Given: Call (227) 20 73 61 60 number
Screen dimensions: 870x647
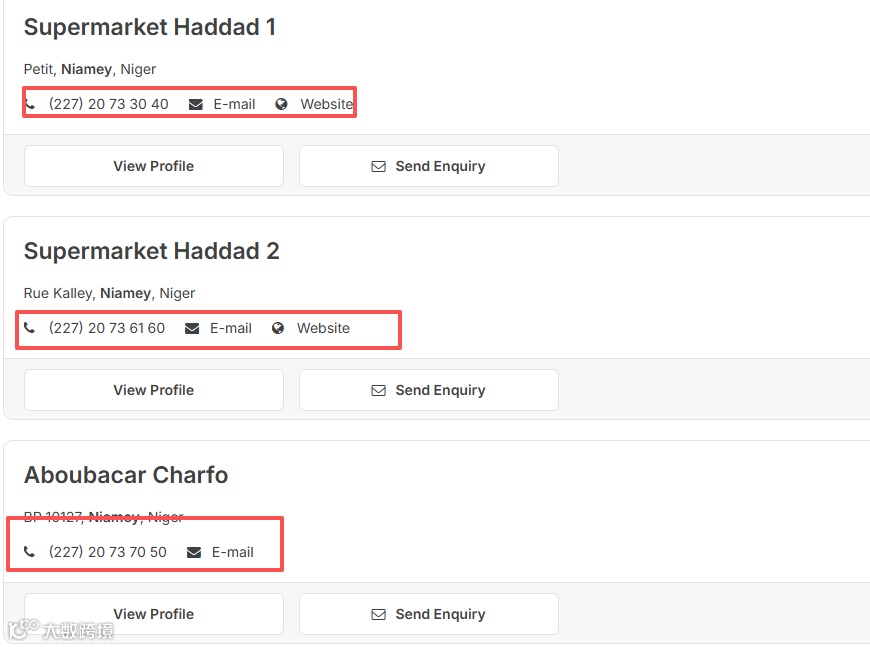Looking at the screenshot, I should (106, 328).
